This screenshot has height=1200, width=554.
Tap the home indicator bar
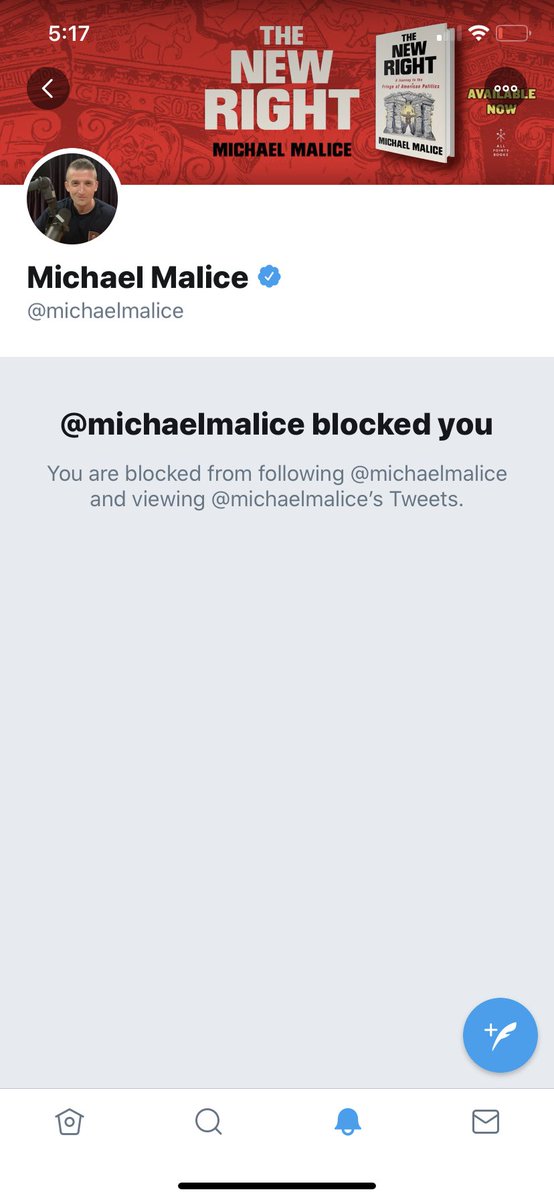(277, 1186)
